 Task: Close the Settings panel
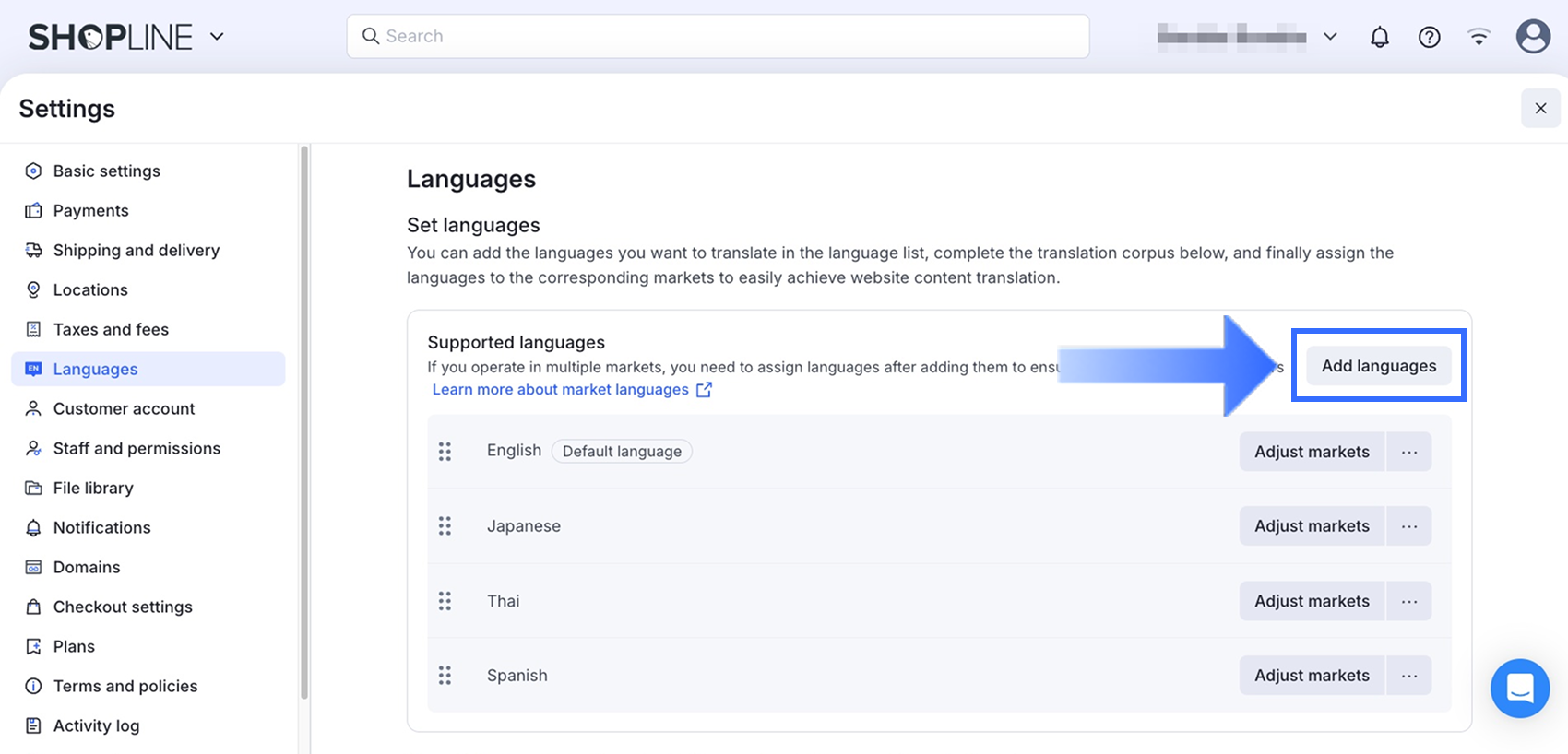click(x=1539, y=109)
